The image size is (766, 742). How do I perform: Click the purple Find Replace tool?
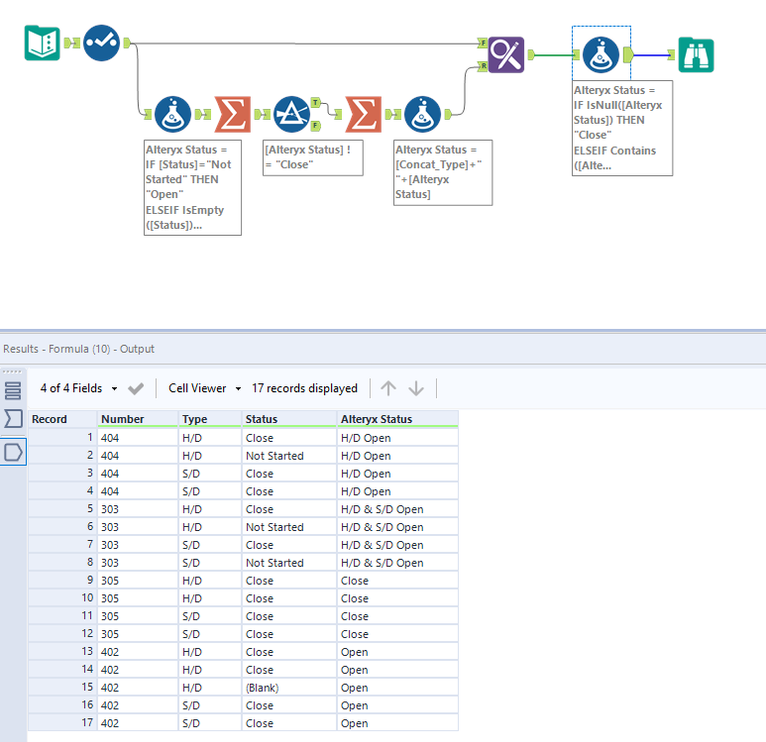506,54
